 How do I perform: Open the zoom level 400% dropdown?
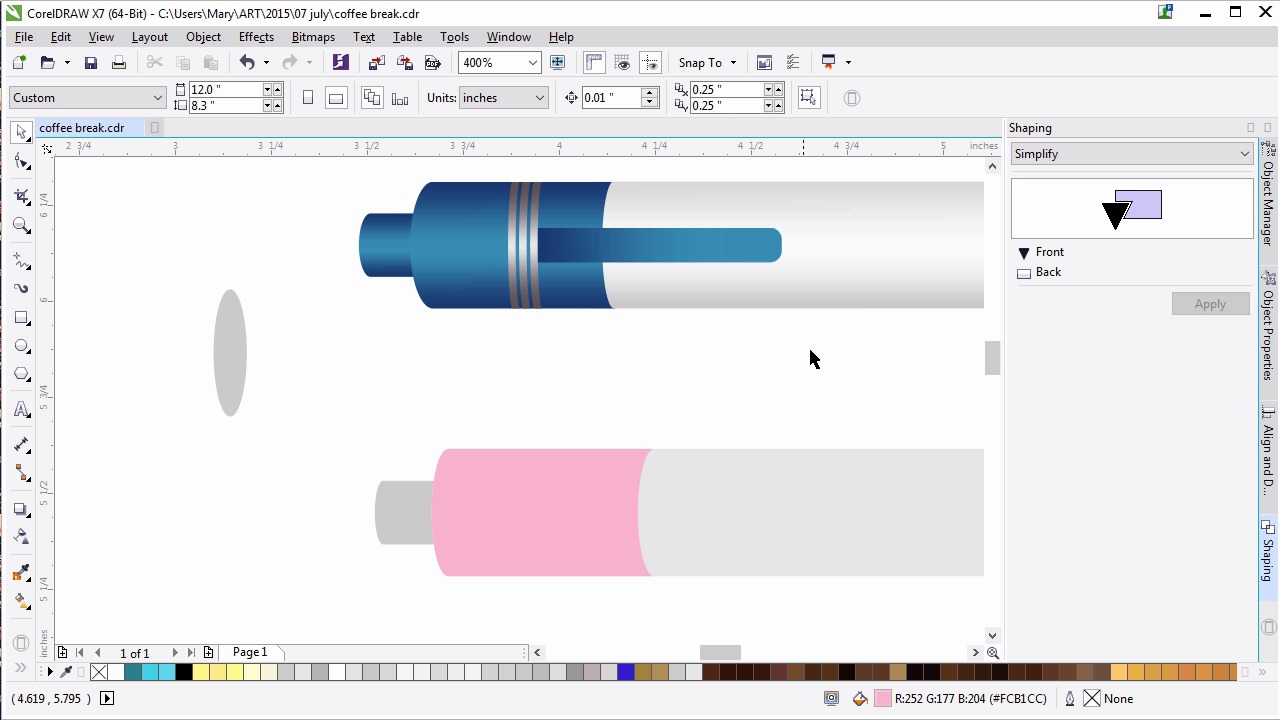[x=532, y=62]
